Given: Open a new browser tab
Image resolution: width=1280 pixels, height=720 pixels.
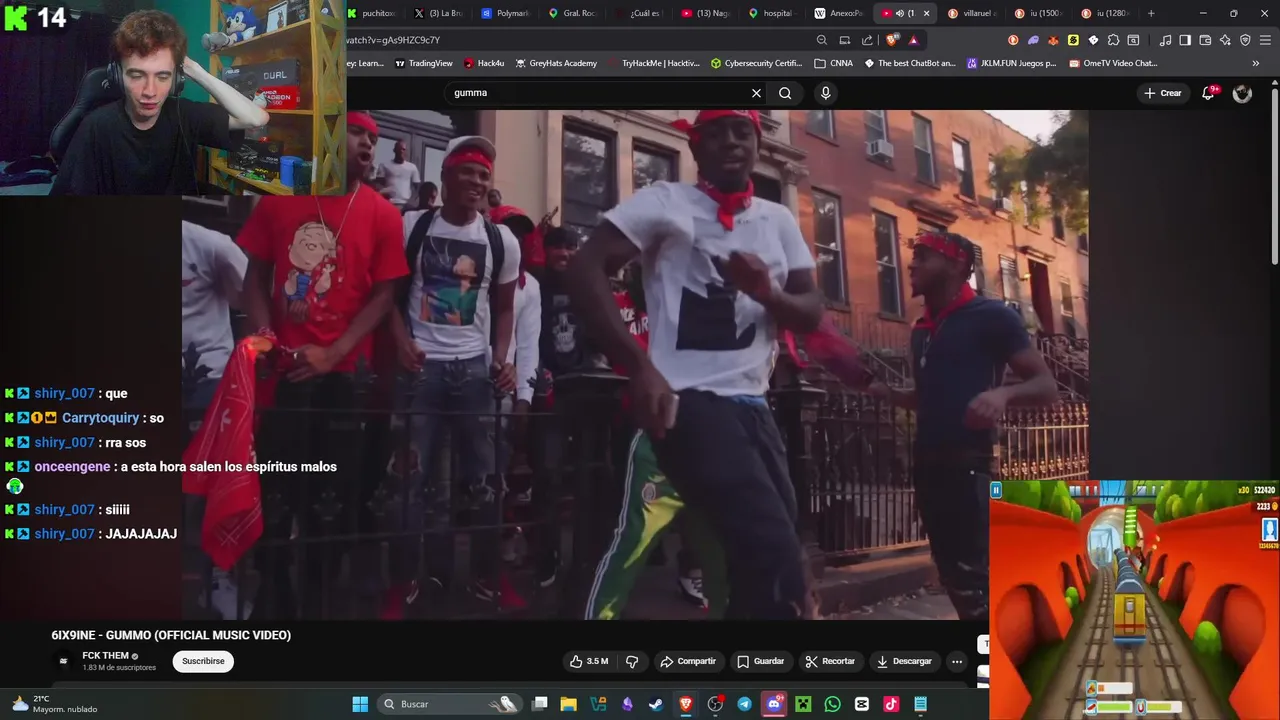Looking at the screenshot, I should click(1151, 13).
